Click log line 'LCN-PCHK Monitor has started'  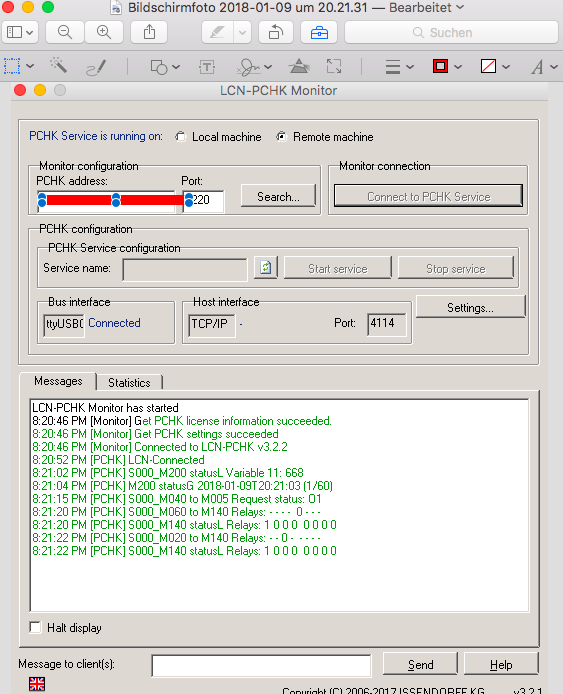point(105,408)
